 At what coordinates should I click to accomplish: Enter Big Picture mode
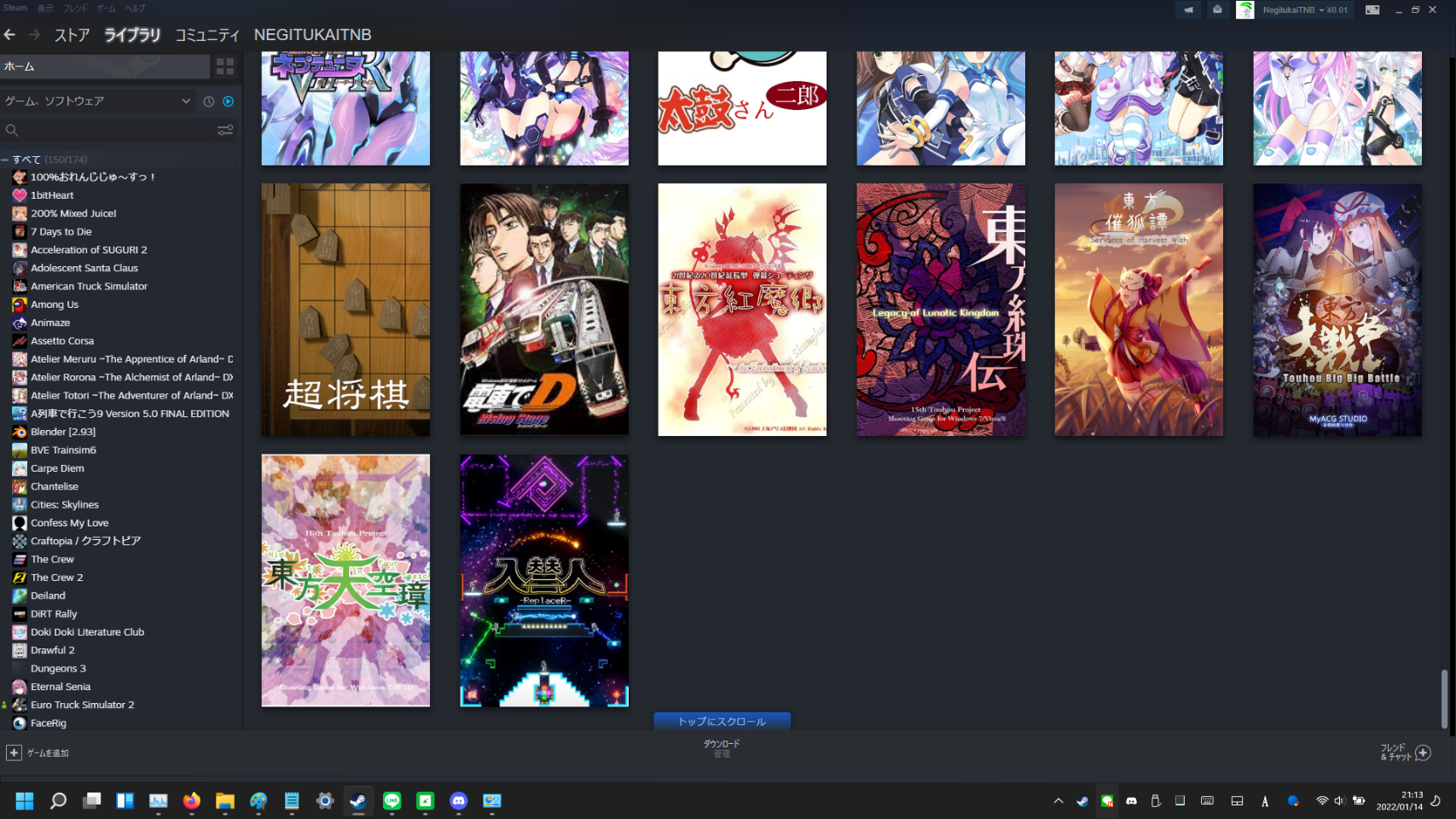click(x=1372, y=10)
